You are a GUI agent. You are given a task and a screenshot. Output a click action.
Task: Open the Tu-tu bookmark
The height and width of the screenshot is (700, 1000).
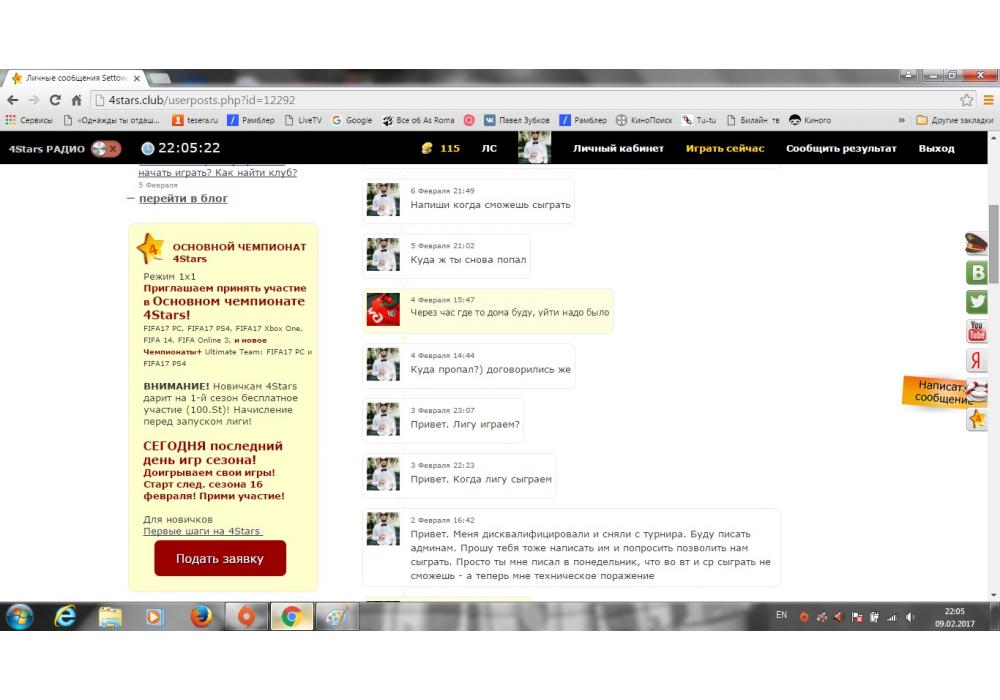click(x=699, y=120)
